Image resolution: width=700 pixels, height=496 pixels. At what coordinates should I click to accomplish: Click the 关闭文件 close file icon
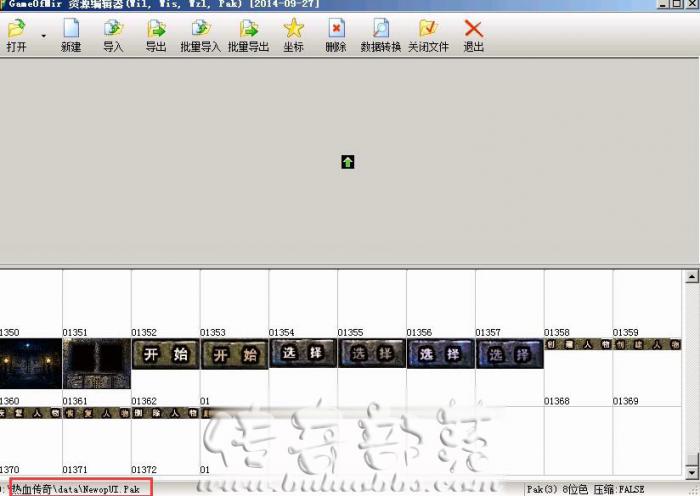click(428, 30)
